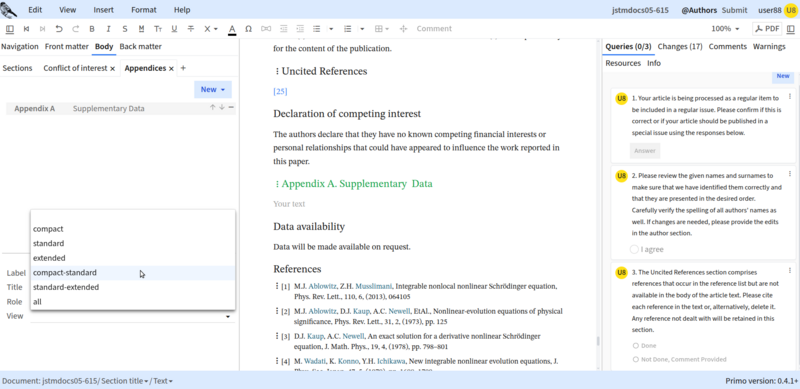Toggle the right sidebar panel icon
The width and height of the screenshot is (800, 389).
coord(791,29)
